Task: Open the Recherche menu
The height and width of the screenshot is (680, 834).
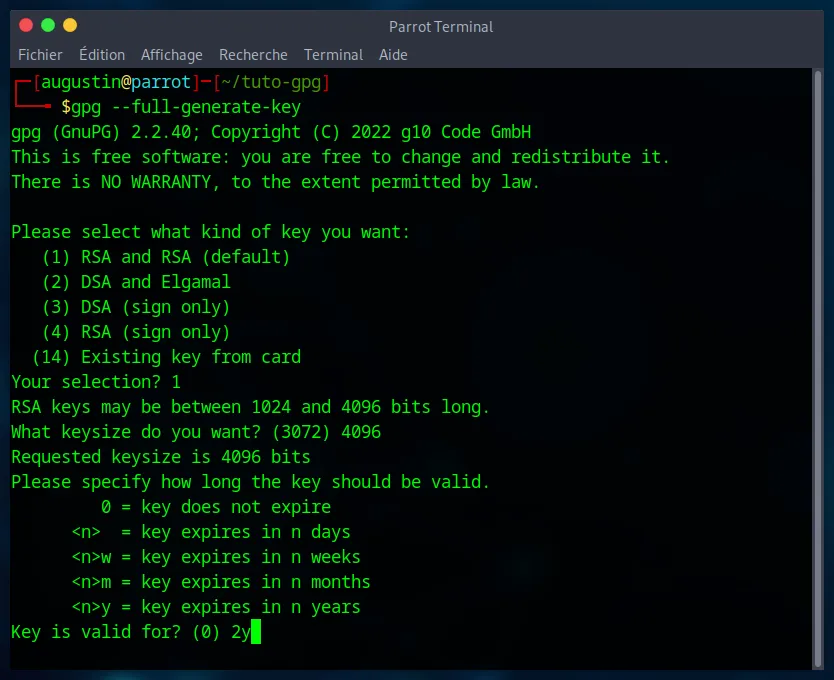Action: [x=253, y=55]
